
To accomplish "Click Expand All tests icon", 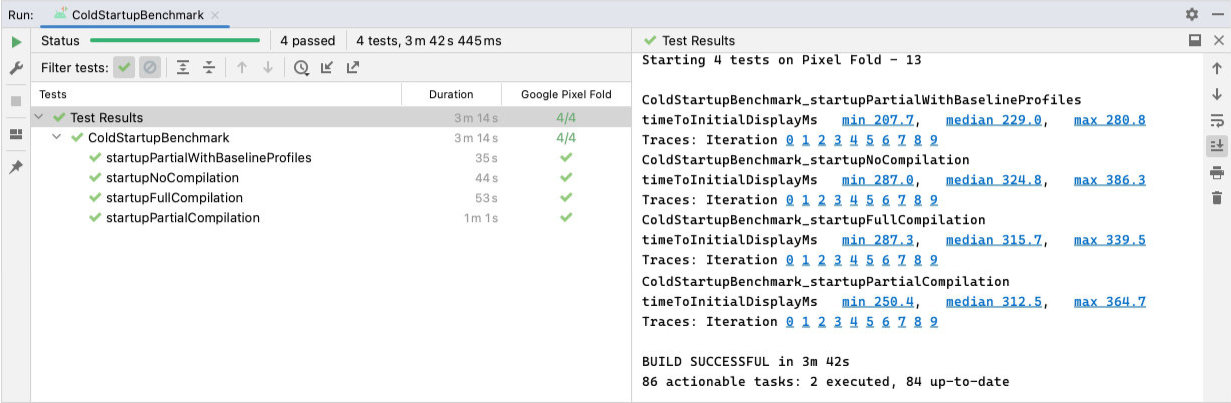I will pos(183,68).
